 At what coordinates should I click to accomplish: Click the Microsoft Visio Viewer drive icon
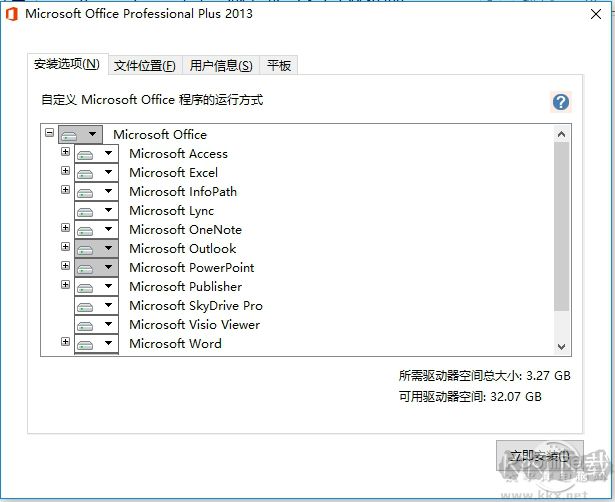pos(86,325)
